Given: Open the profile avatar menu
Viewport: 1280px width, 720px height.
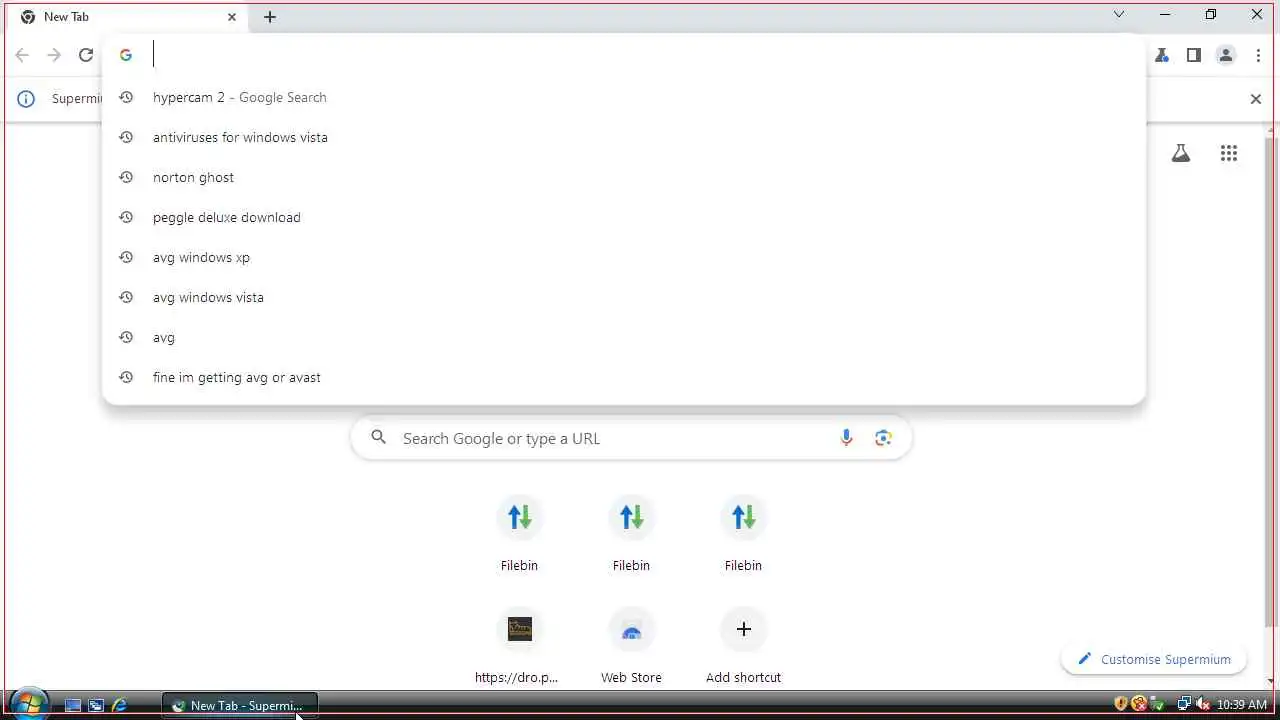Looking at the screenshot, I should [x=1226, y=55].
